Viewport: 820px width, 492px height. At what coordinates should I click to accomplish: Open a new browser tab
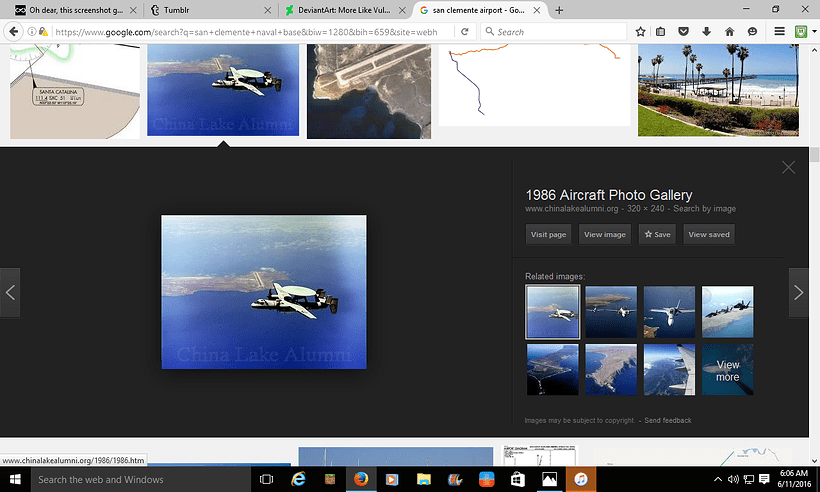point(559,10)
